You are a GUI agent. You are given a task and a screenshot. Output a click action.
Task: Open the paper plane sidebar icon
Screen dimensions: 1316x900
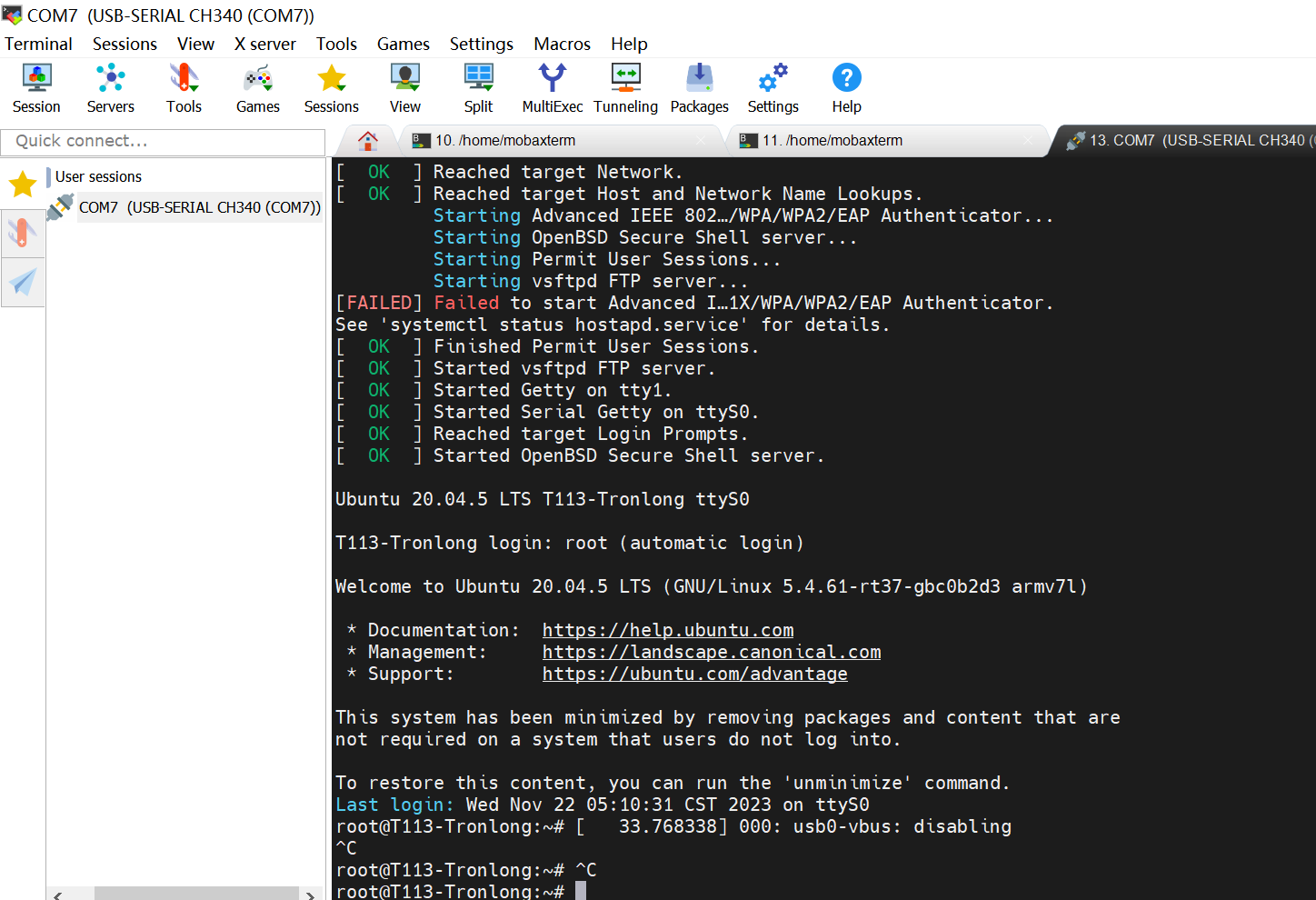[23, 282]
